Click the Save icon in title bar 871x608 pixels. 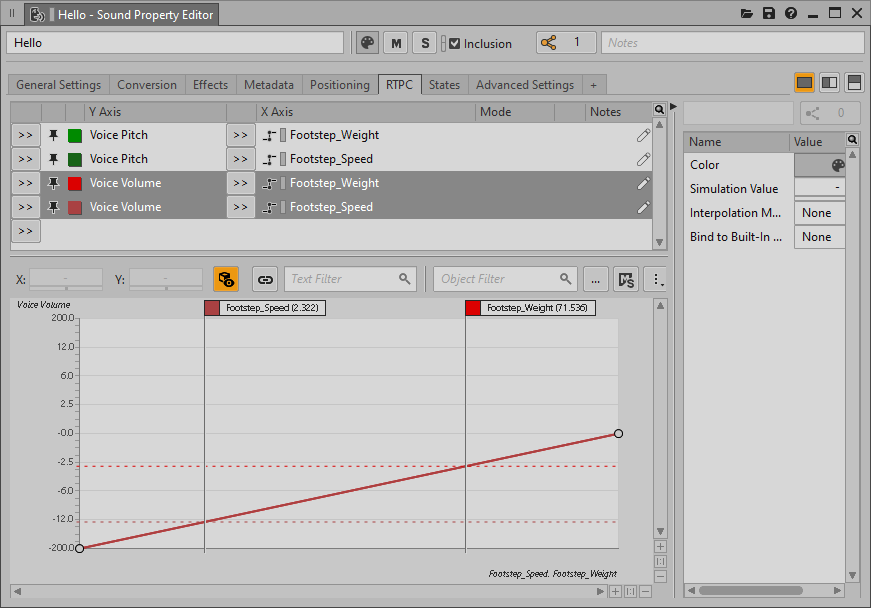[769, 14]
